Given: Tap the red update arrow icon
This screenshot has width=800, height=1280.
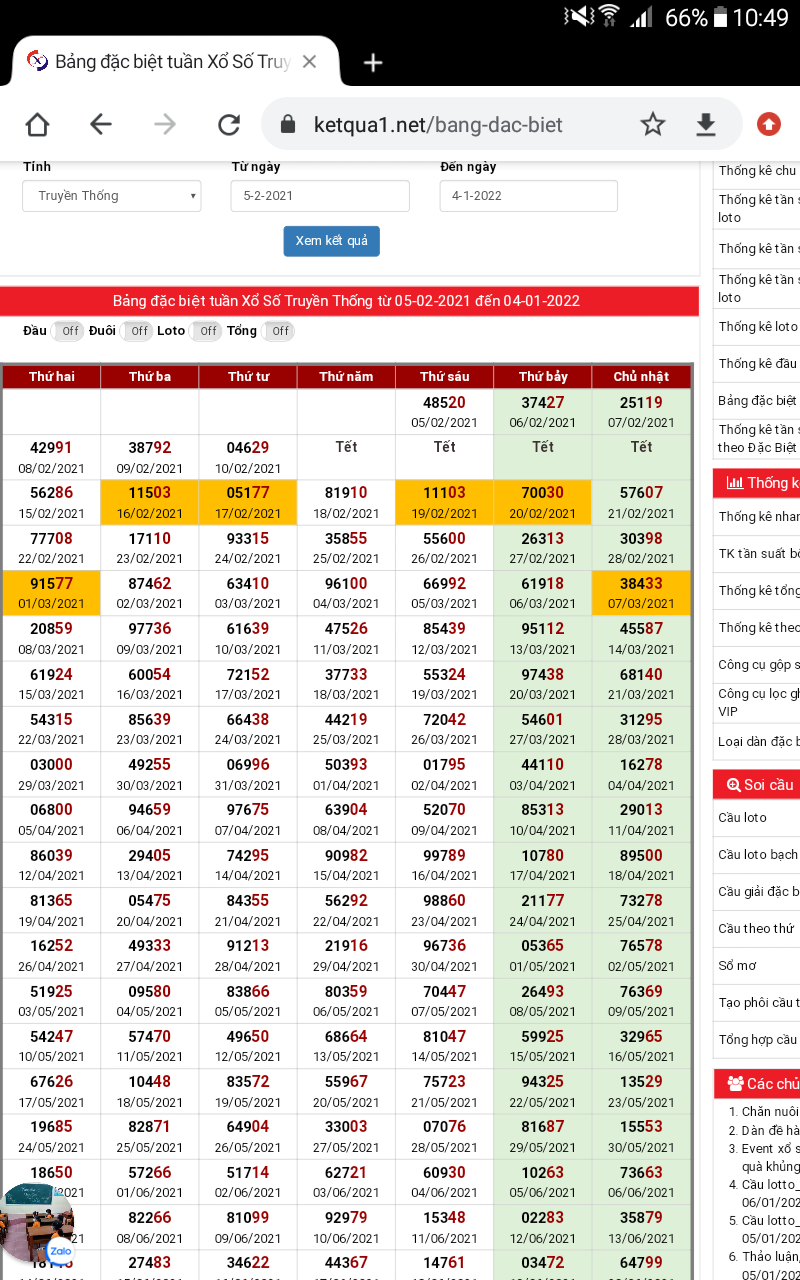Looking at the screenshot, I should tap(769, 124).
